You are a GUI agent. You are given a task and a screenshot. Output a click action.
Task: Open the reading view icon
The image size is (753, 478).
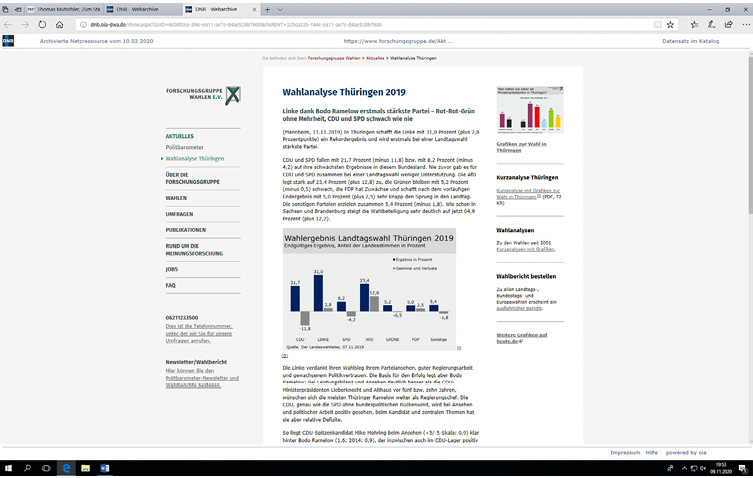[x=657, y=25]
